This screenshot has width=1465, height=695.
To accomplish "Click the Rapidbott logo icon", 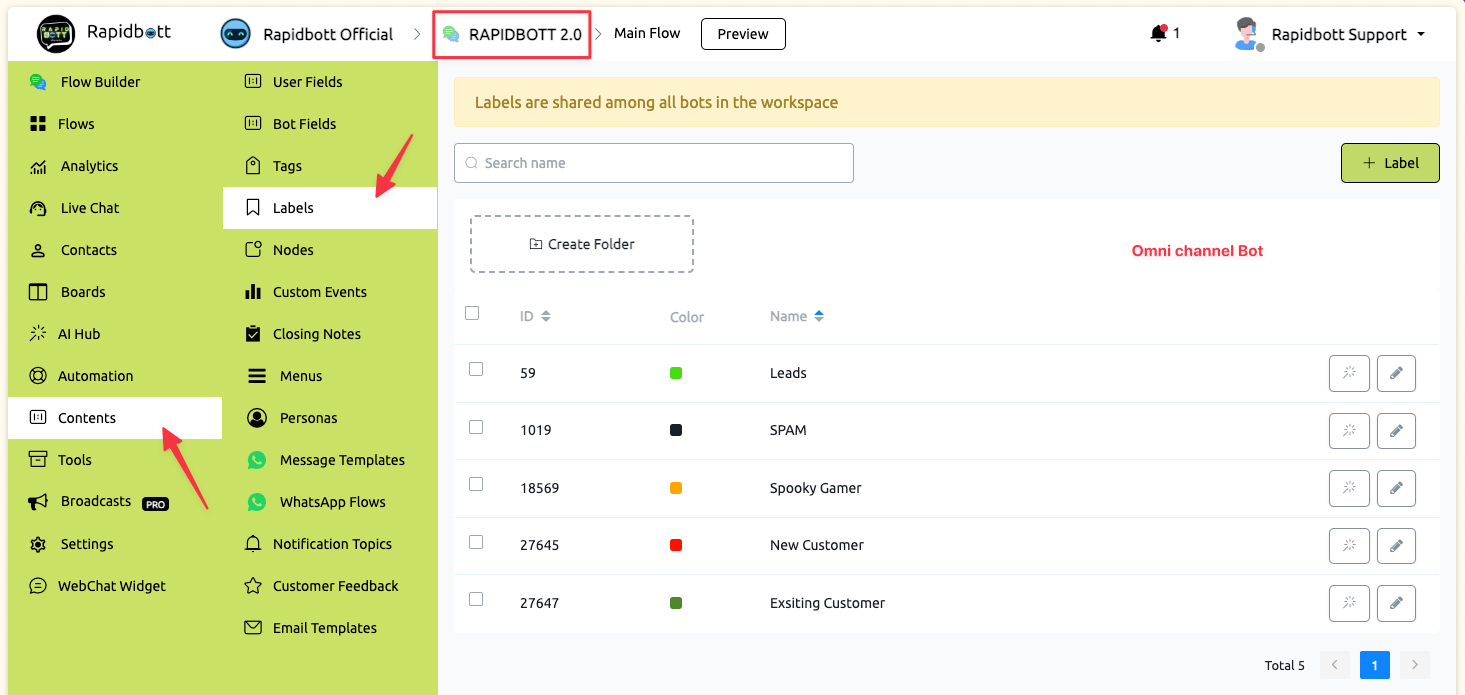I will [x=56, y=34].
